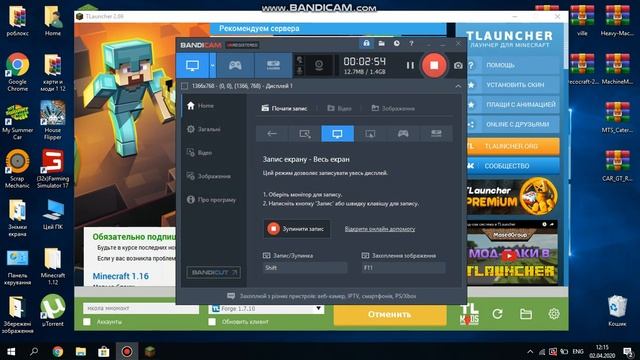The image size is (640, 360).
Task: Pause the Bandicam recording
Action: pyautogui.click(x=410, y=65)
